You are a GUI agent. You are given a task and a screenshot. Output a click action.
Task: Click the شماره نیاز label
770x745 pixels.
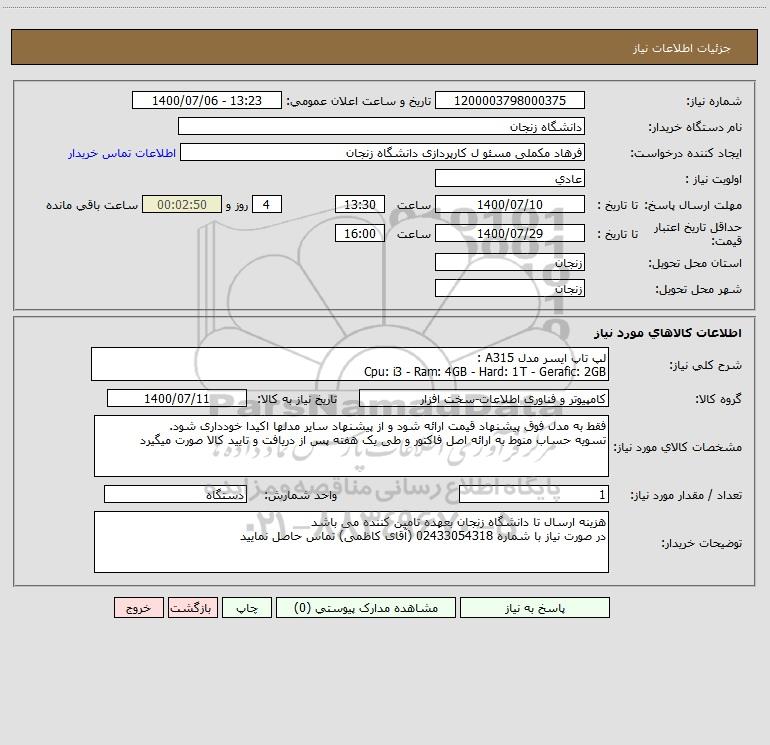tap(714, 101)
